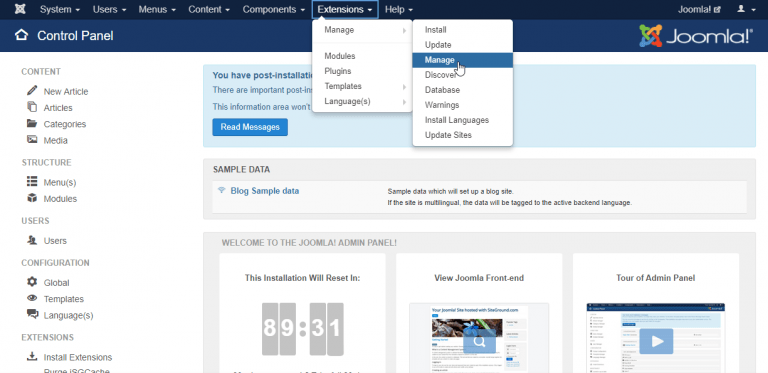
Task: Collapse the Extensions dropdown menu
Action: (345, 9)
